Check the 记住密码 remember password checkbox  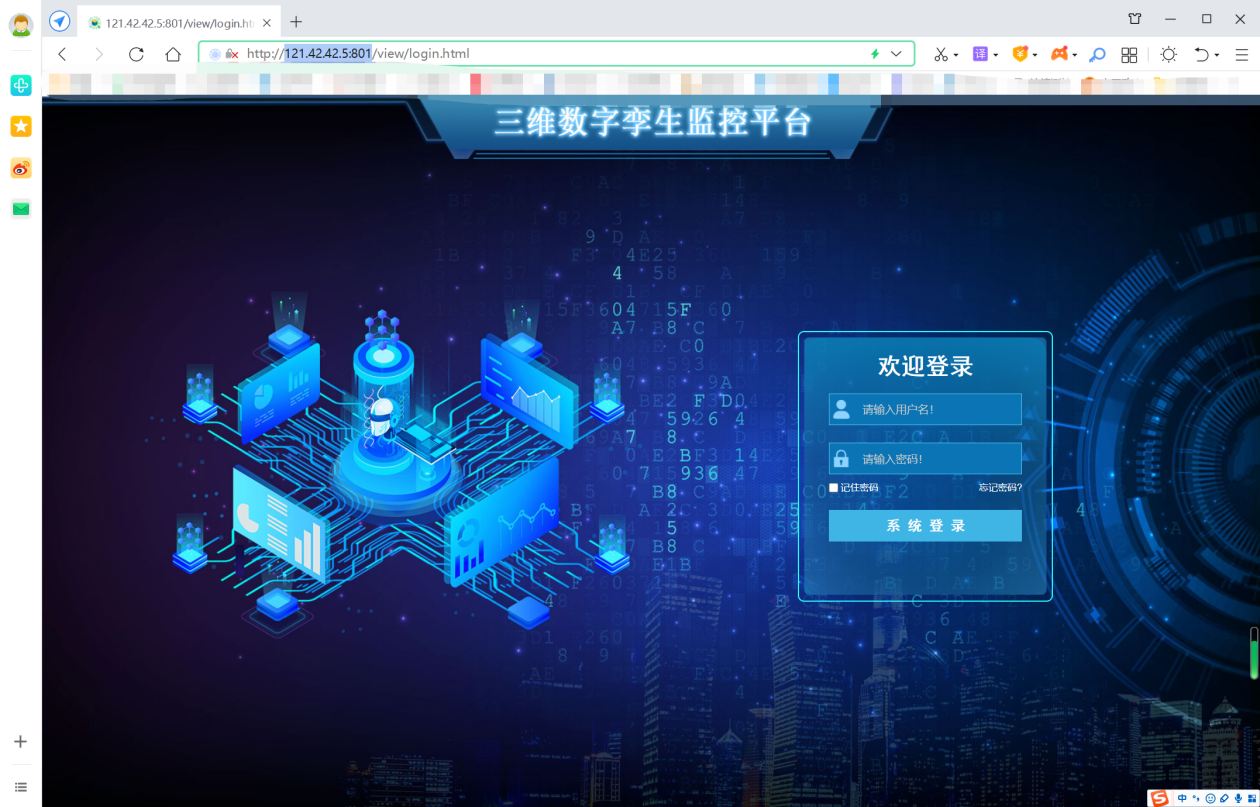834,488
